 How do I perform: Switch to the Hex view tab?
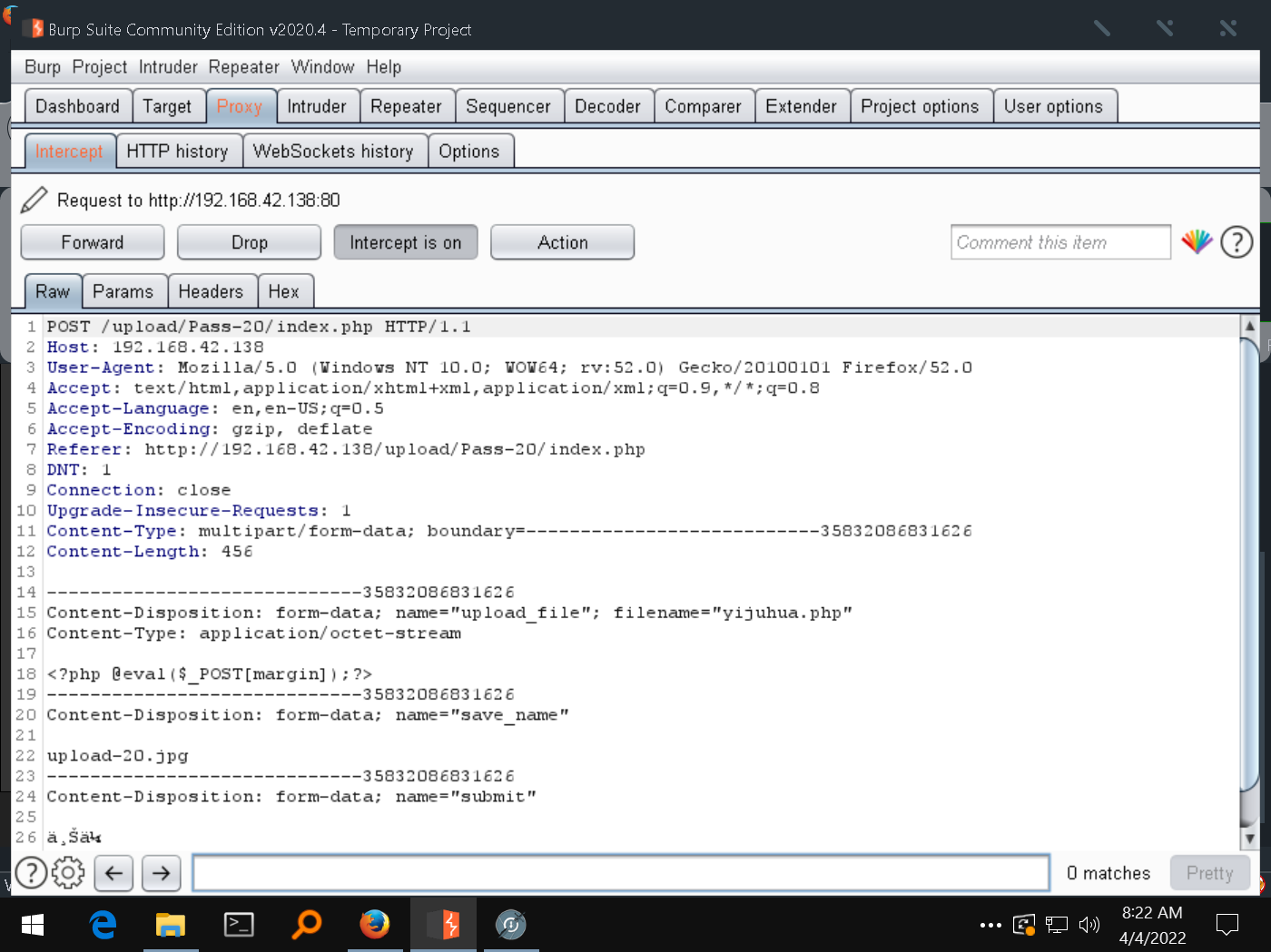tap(284, 291)
